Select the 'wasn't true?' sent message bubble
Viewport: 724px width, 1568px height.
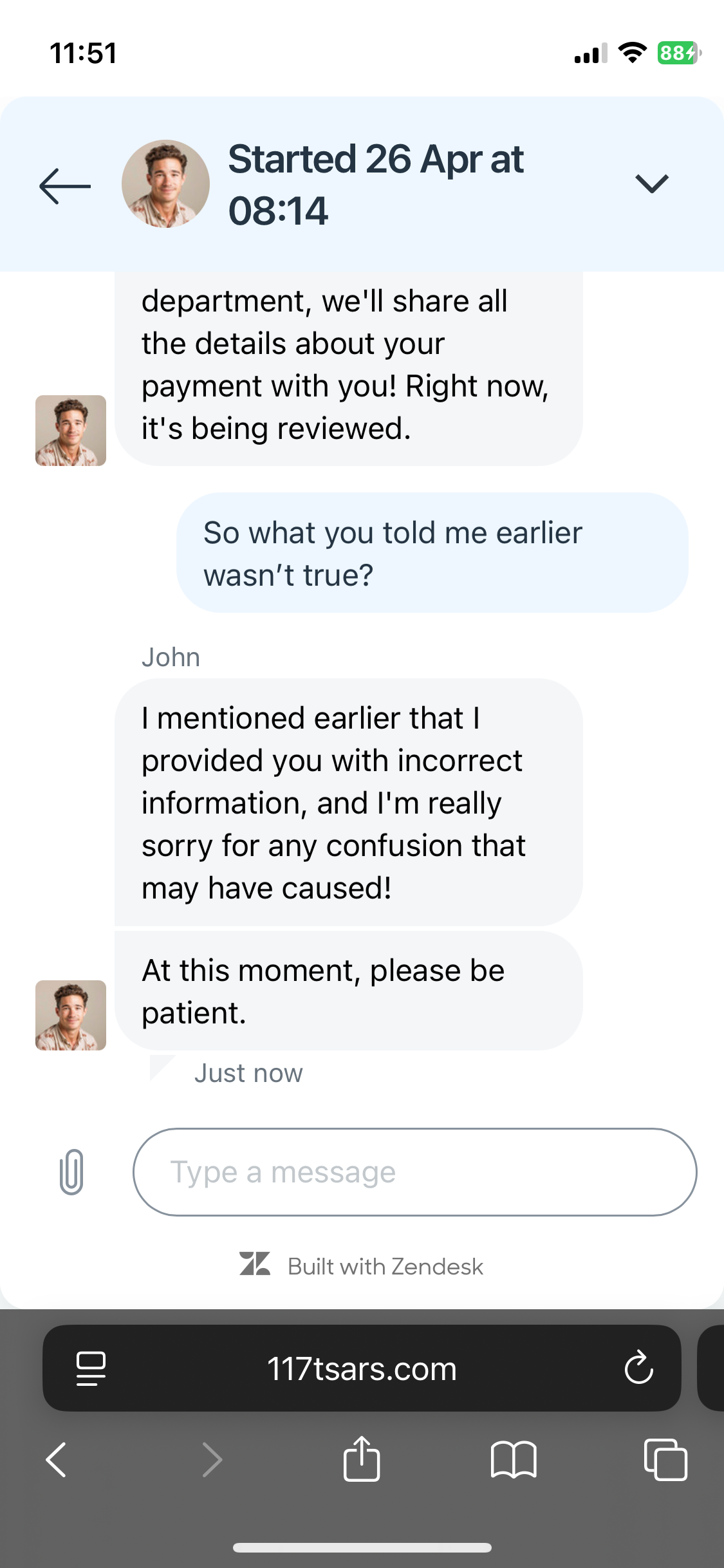click(432, 553)
